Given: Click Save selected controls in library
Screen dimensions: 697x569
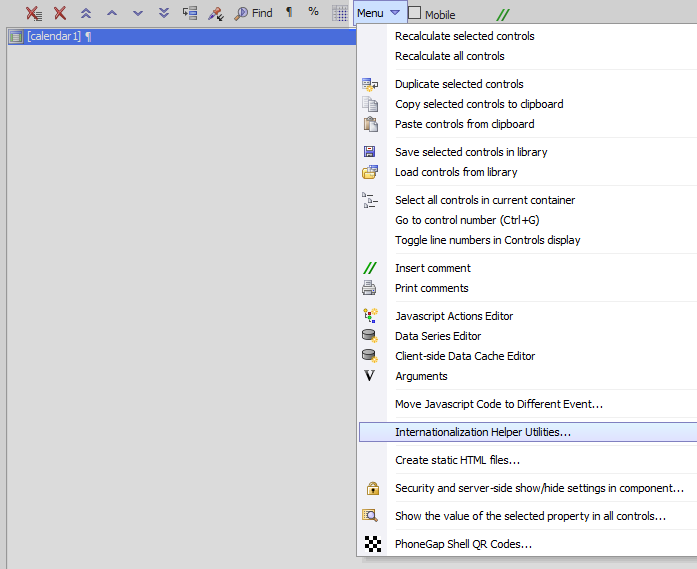Looking at the screenshot, I should point(471,152).
